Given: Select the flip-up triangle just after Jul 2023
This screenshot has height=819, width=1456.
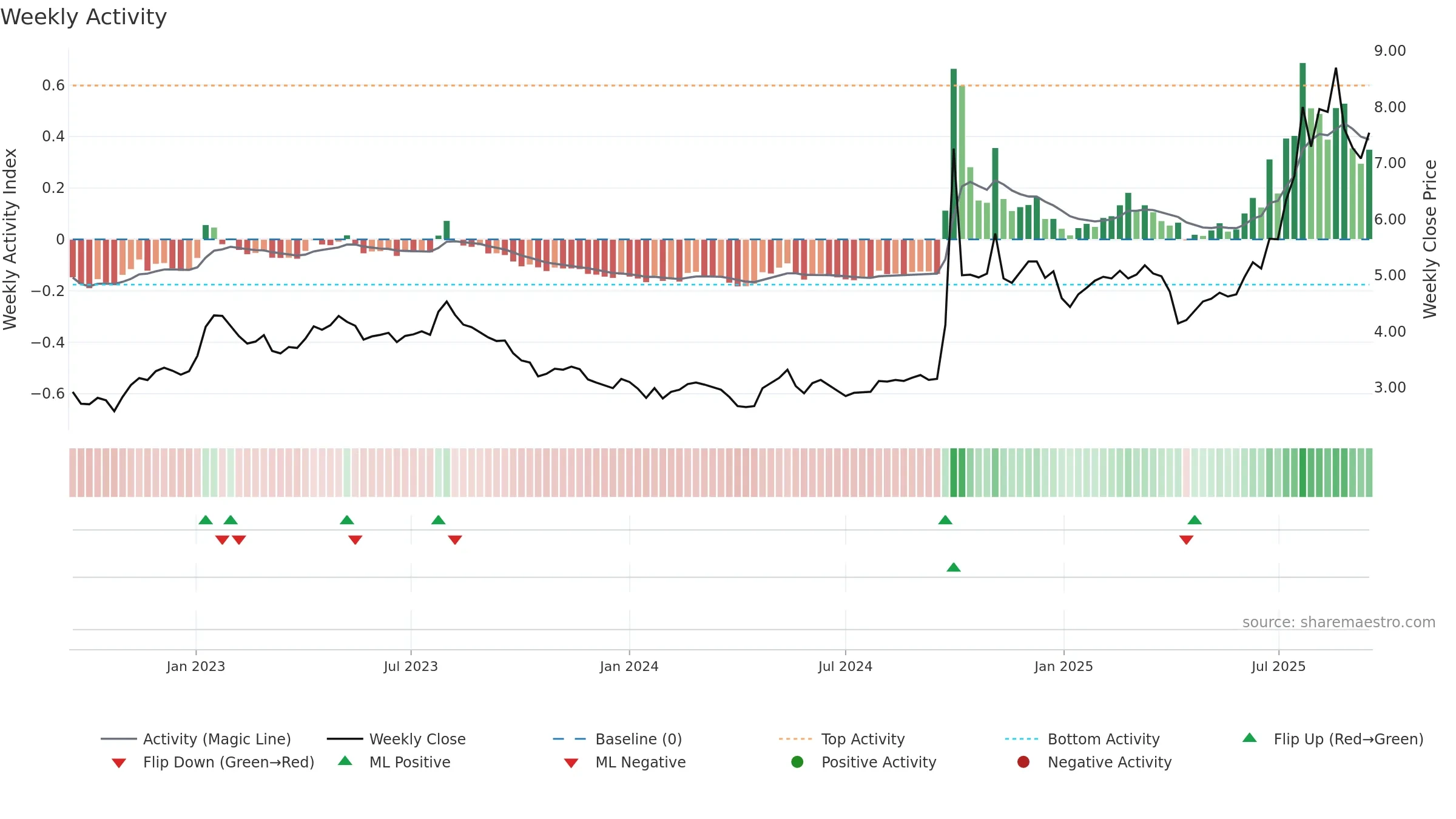Looking at the screenshot, I should point(439,520).
